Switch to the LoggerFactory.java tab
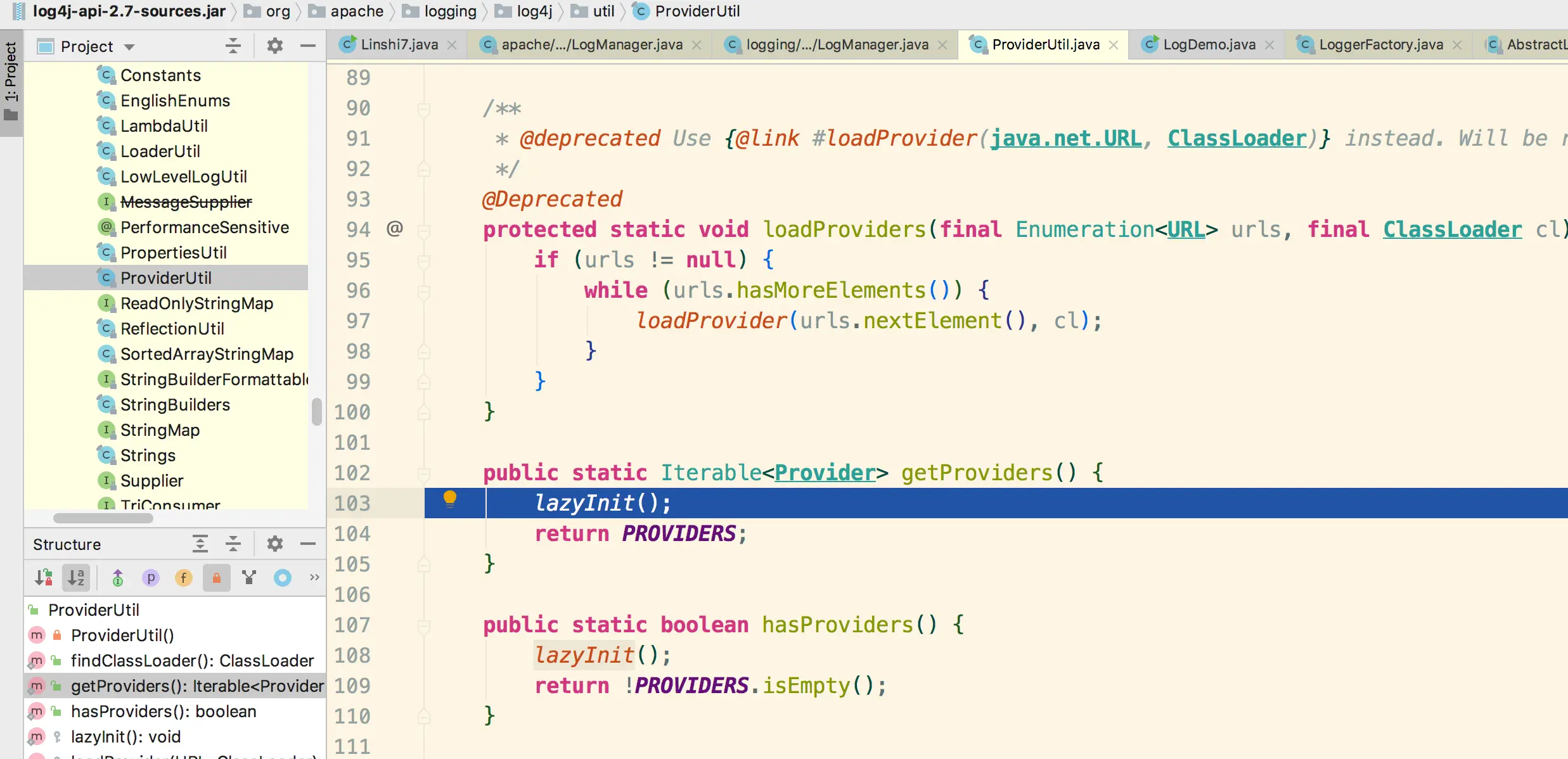The height and width of the screenshot is (759, 1568). (1380, 44)
